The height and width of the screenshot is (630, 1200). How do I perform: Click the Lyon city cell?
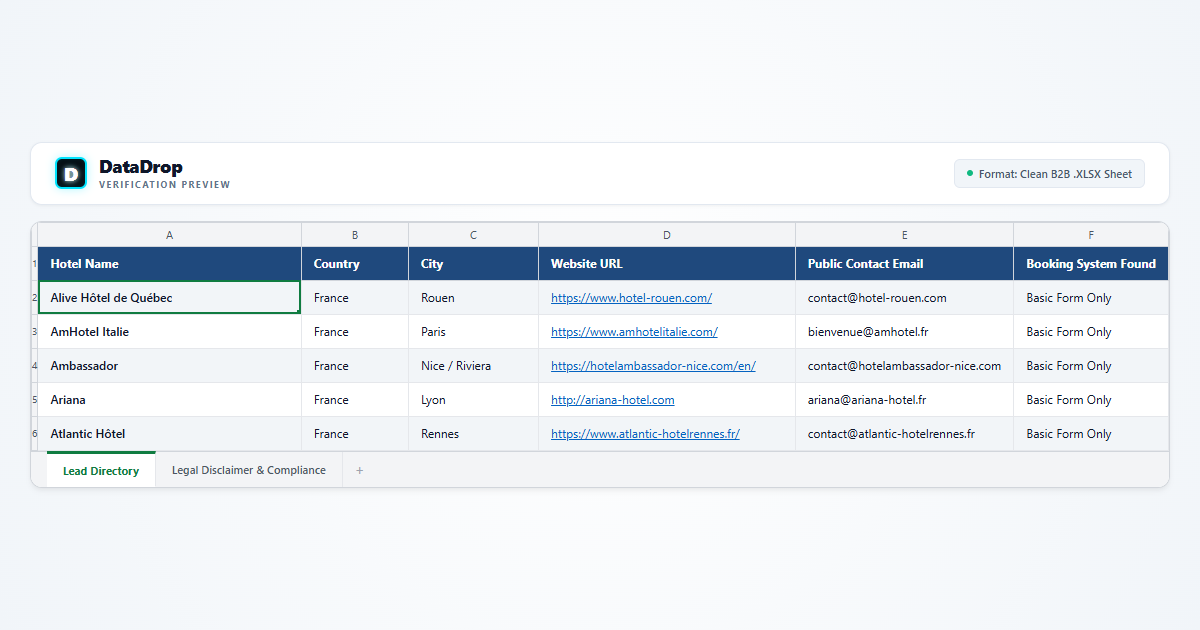tap(474, 400)
